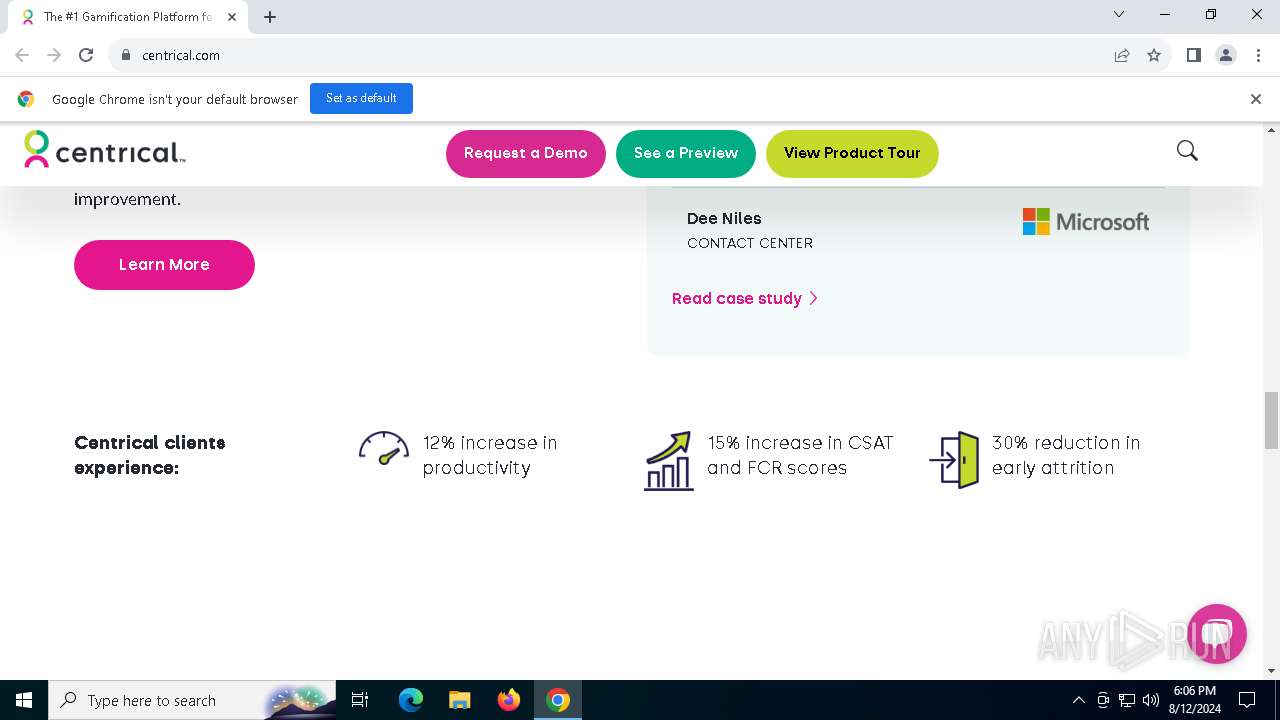
Task: Bookmark this page with the star icon
Action: (1154, 55)
